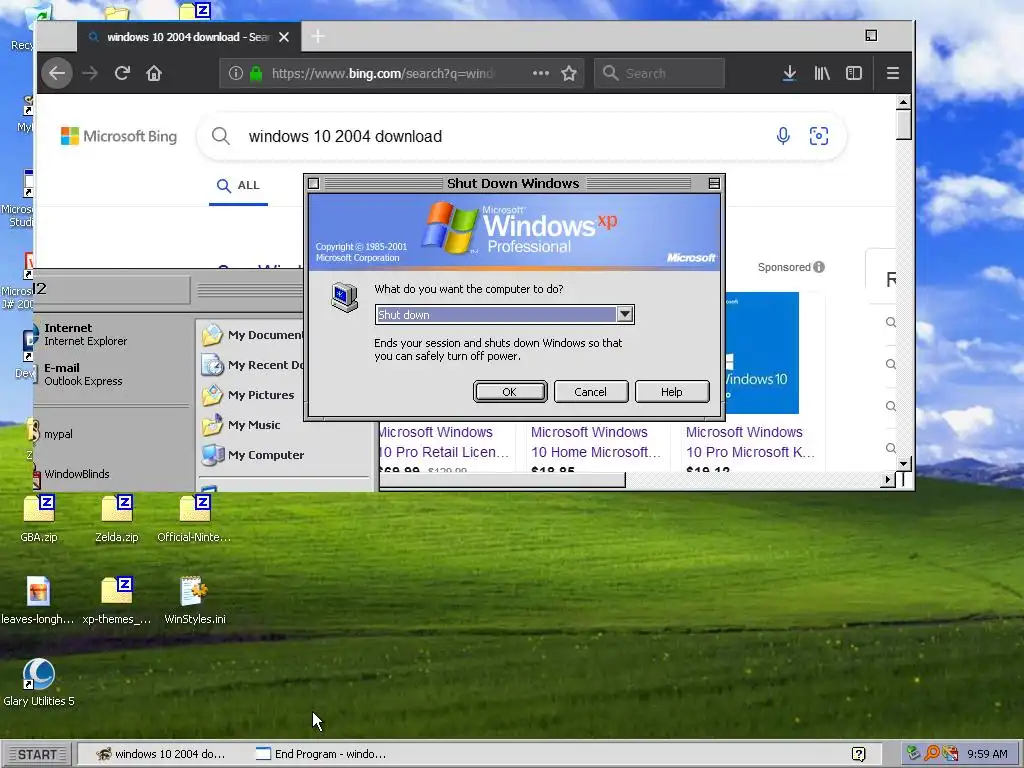Open the site information icon in address bar
Image resolution: width=1024 pixels, height=768 pixels.
pyautogui.click(x=236, y=73)
